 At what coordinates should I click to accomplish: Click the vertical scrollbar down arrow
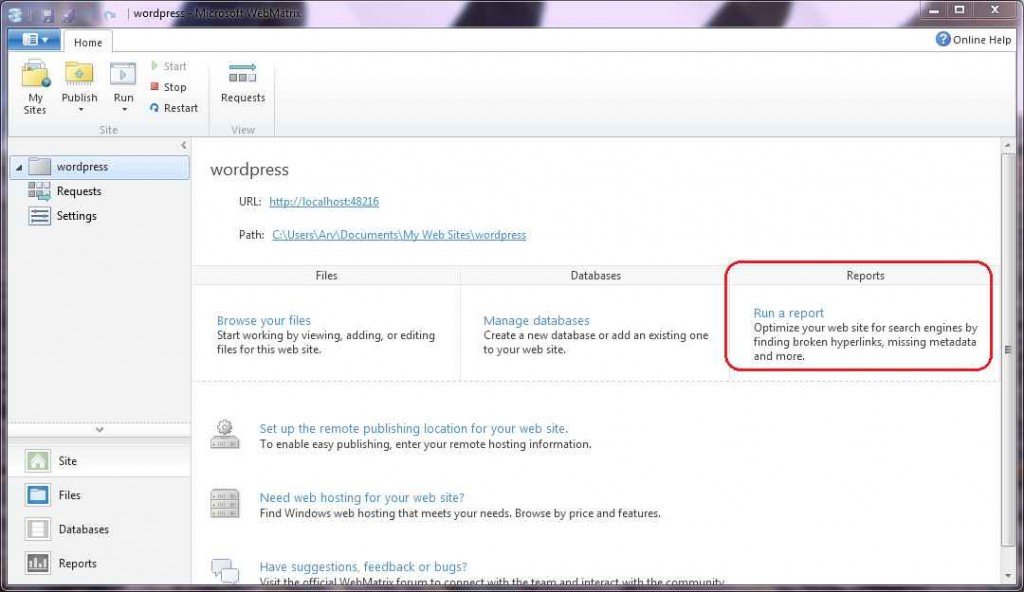click(x=1008, y=576)
